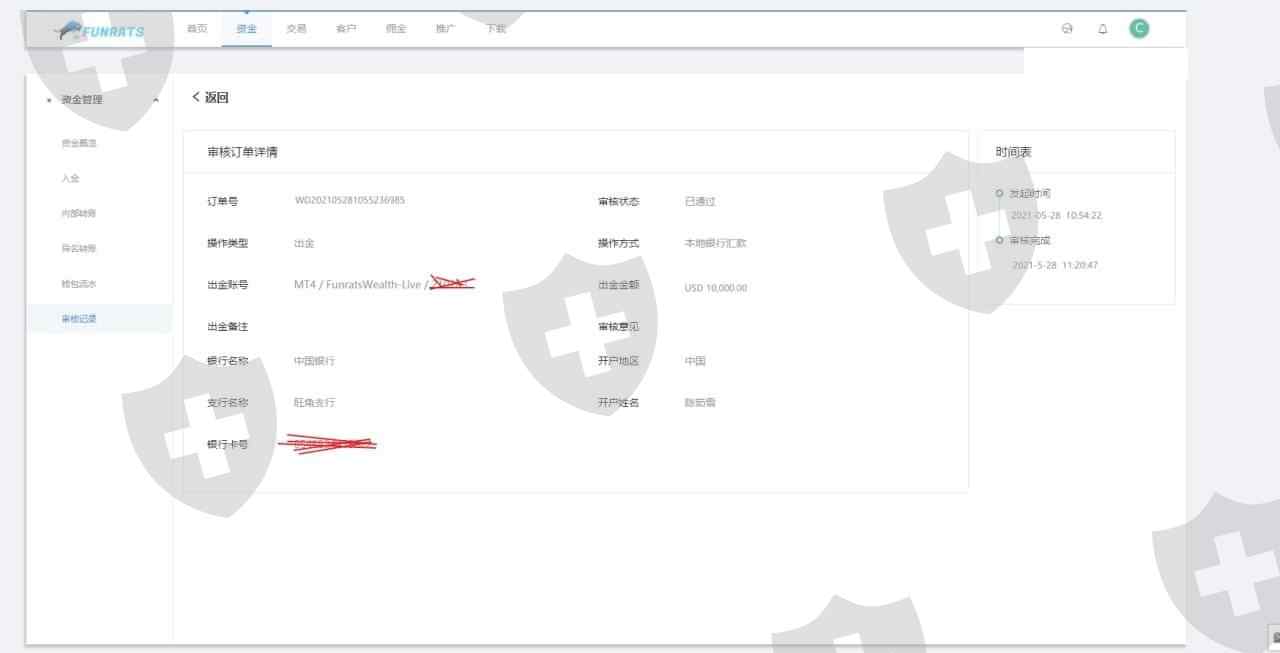This screenshot has width=1280, height=653.
Task: Open 入金 in the sidebar
Action: tap(70, 178)
